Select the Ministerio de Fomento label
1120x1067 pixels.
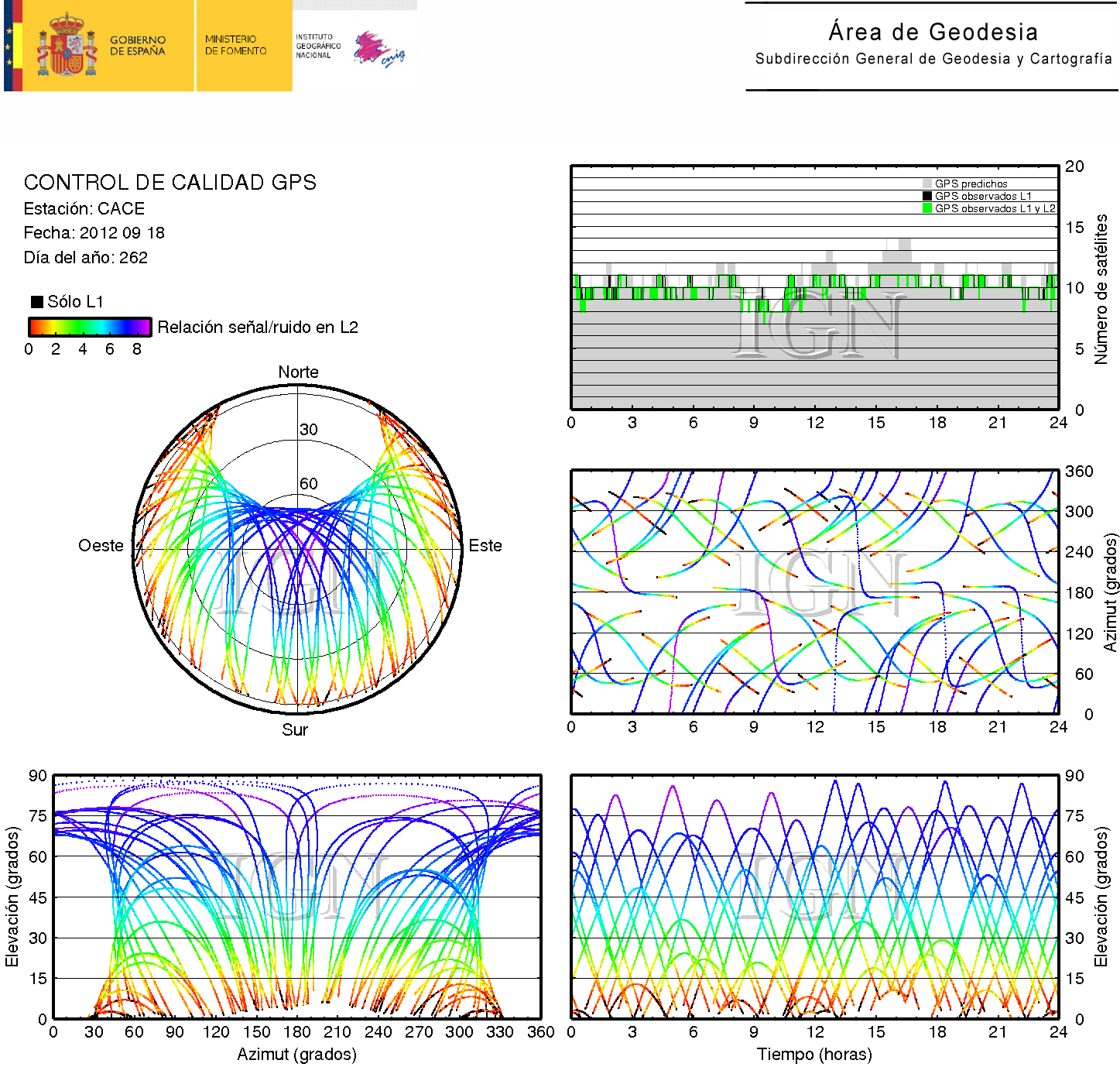235,45
